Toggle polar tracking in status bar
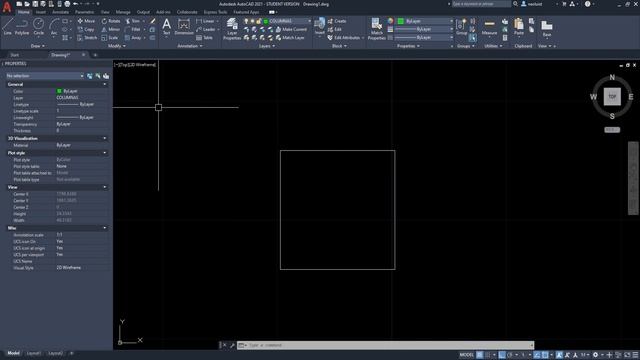 (x=510, y=355)
